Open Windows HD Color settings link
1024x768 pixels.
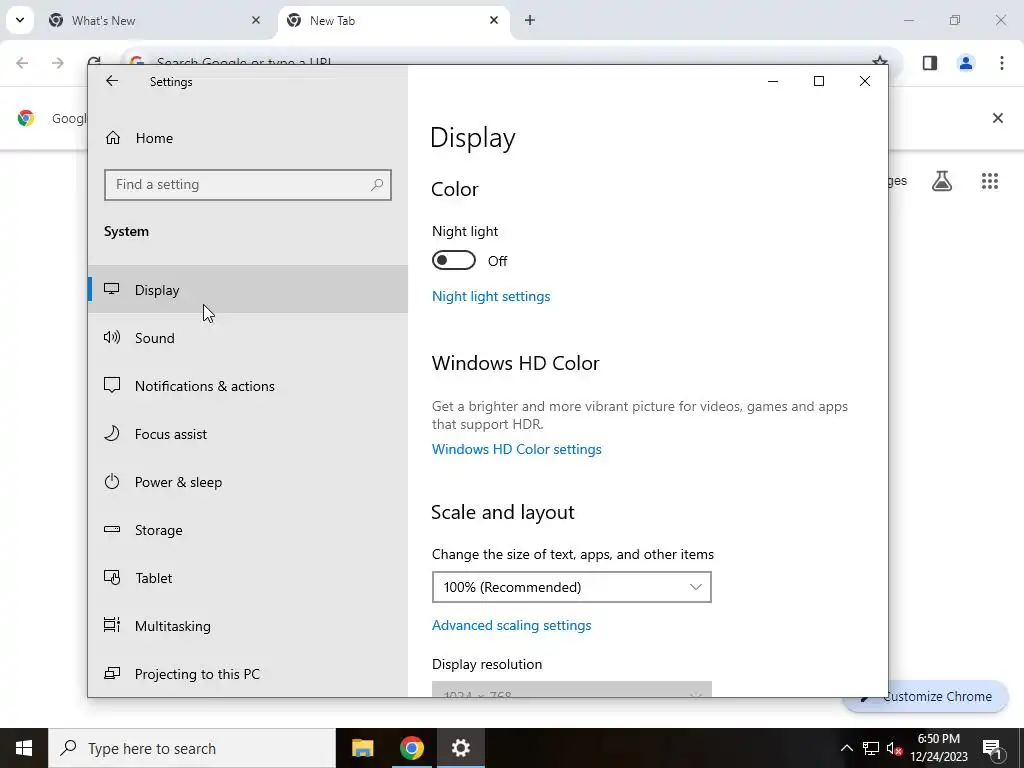(x=517, y=449)
